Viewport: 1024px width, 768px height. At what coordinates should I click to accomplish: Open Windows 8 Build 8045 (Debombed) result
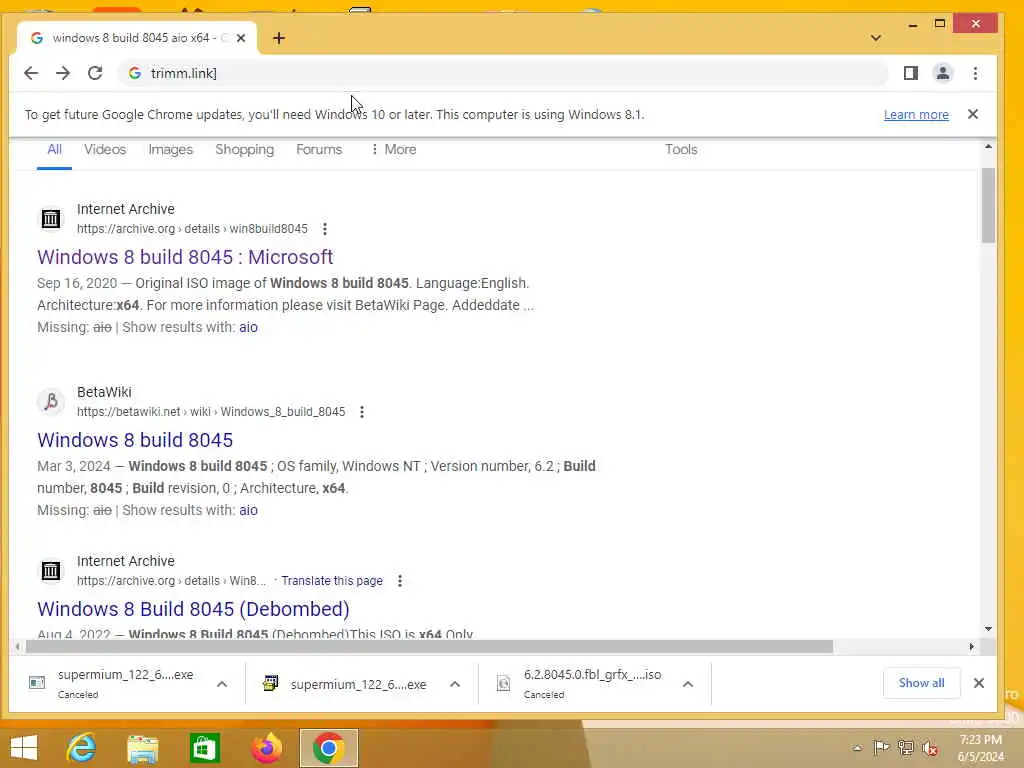point(193,609)
